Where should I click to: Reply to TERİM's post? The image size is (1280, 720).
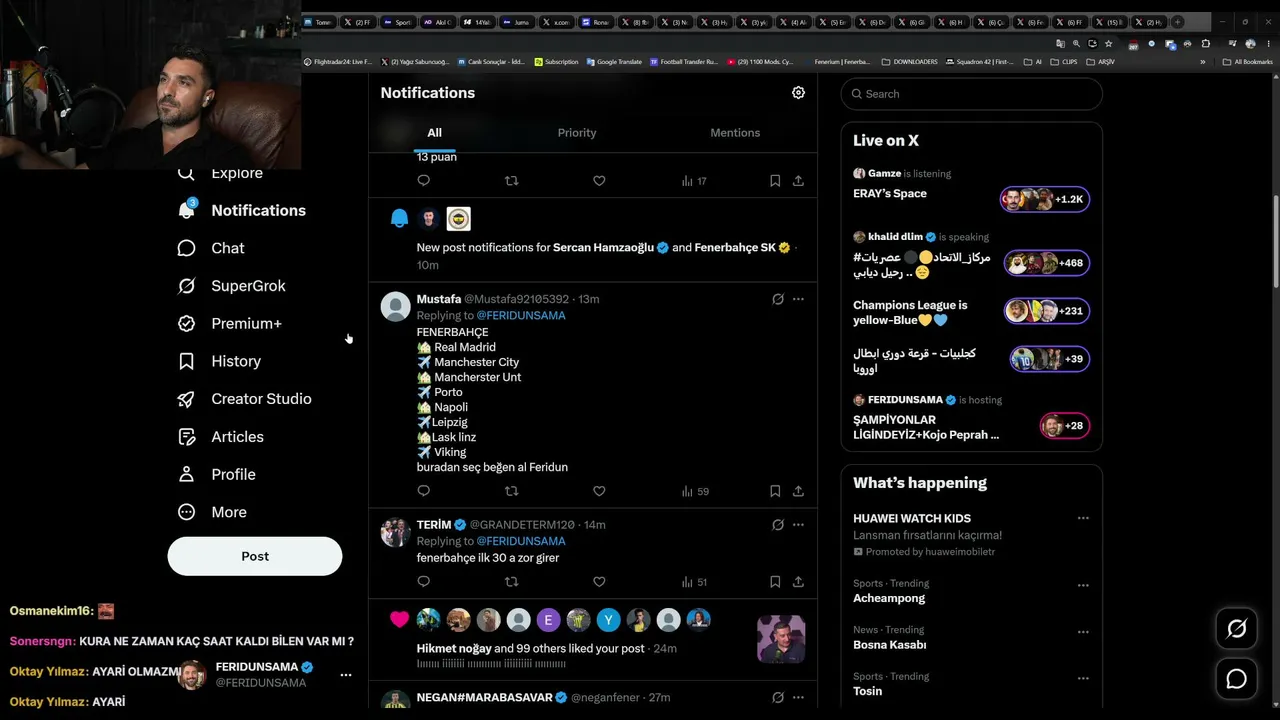point(423,582)
